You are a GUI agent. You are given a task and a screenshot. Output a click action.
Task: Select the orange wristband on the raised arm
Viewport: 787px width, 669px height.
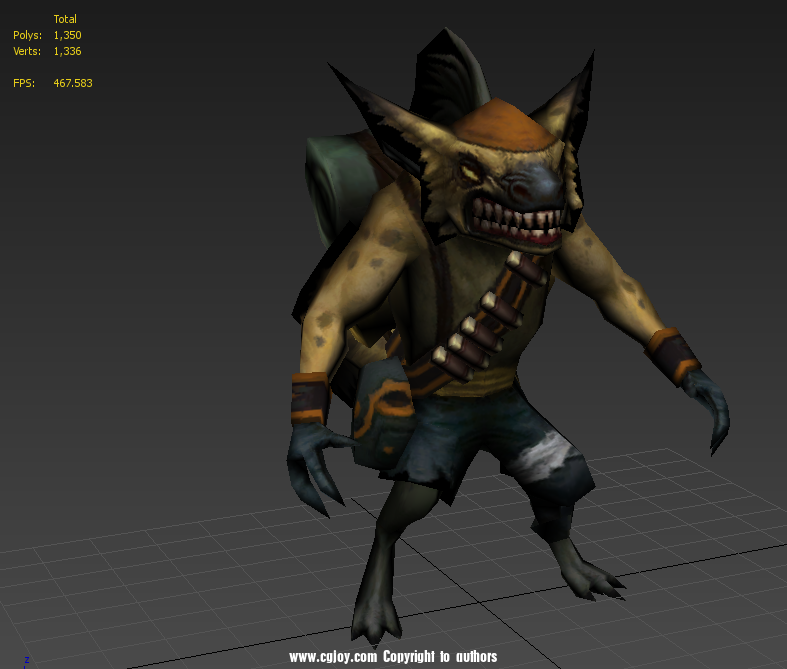(673, 357)
